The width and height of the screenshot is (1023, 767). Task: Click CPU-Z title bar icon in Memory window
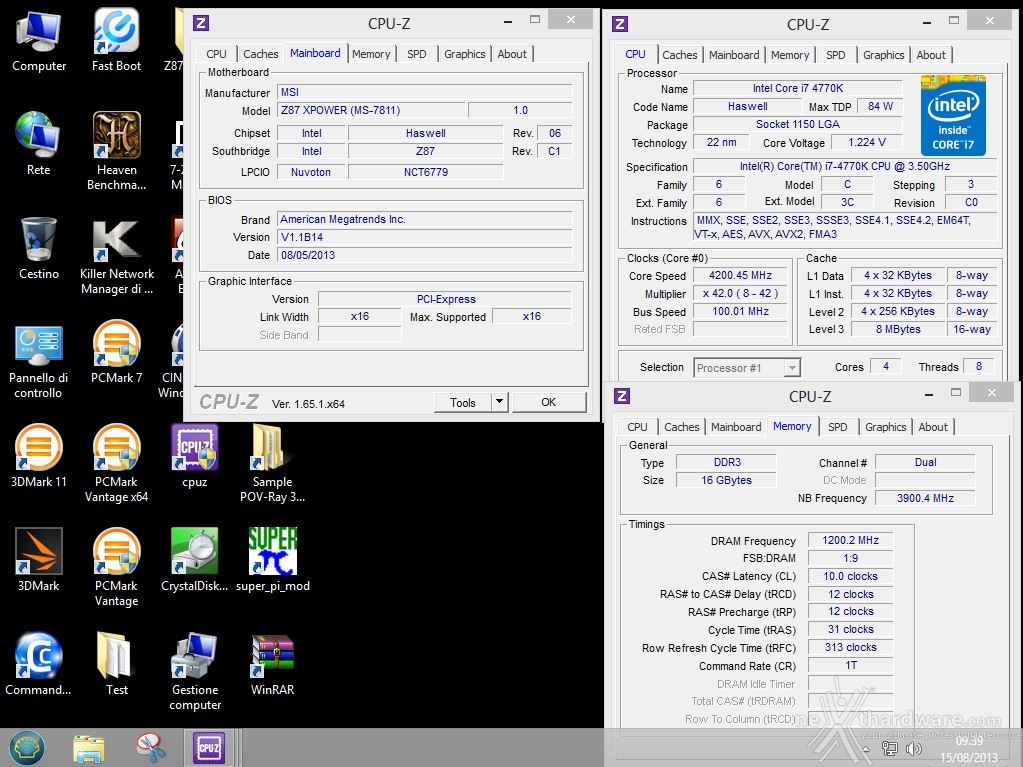tap(622, 396)
